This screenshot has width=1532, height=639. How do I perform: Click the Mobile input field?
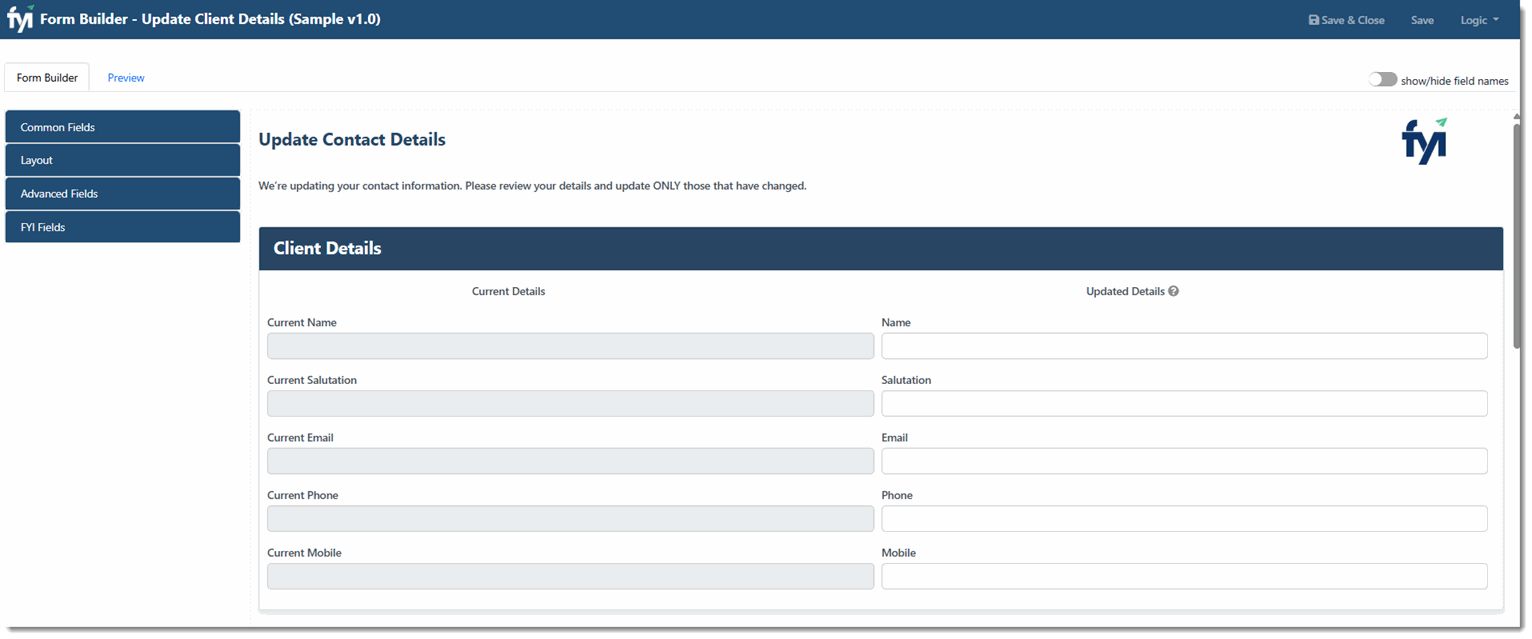click(1184, 576)
